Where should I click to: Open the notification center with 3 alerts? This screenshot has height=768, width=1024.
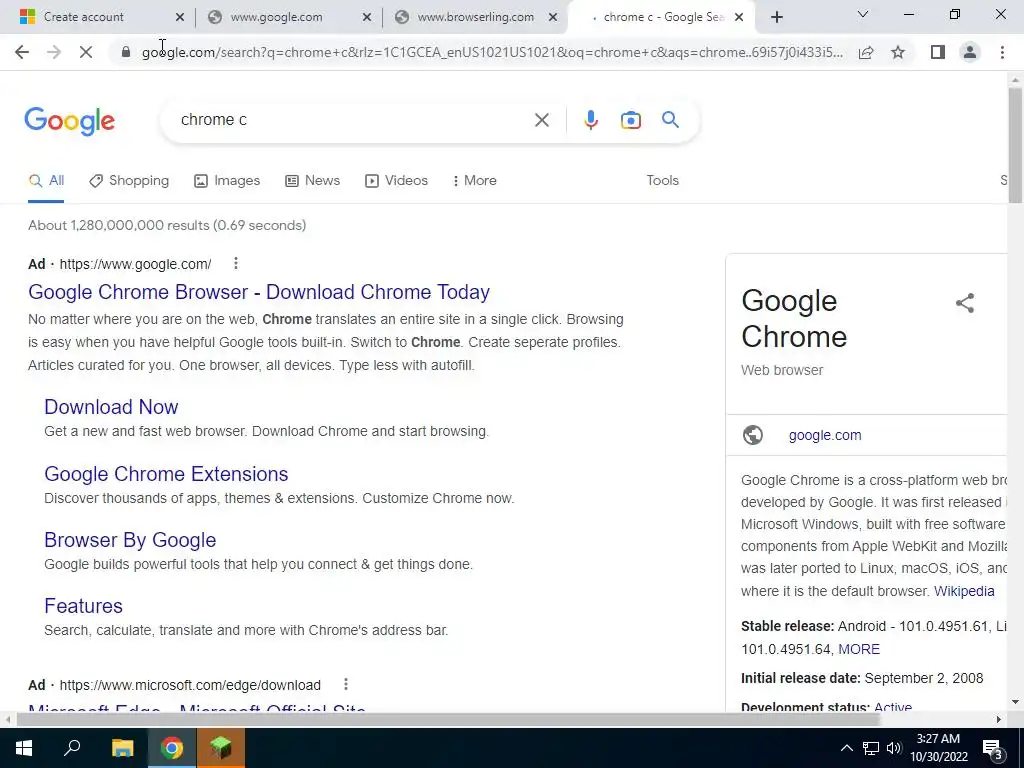point(992,749)
